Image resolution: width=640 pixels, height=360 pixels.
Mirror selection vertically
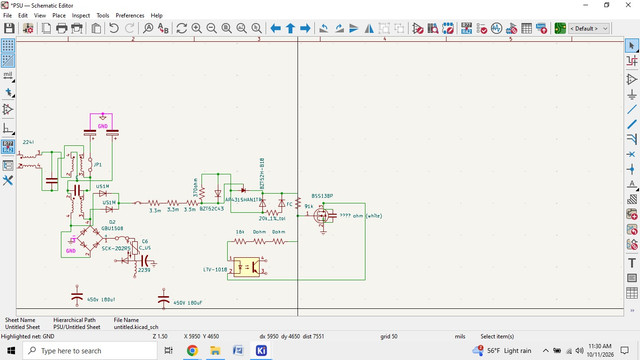click(354, 28)
